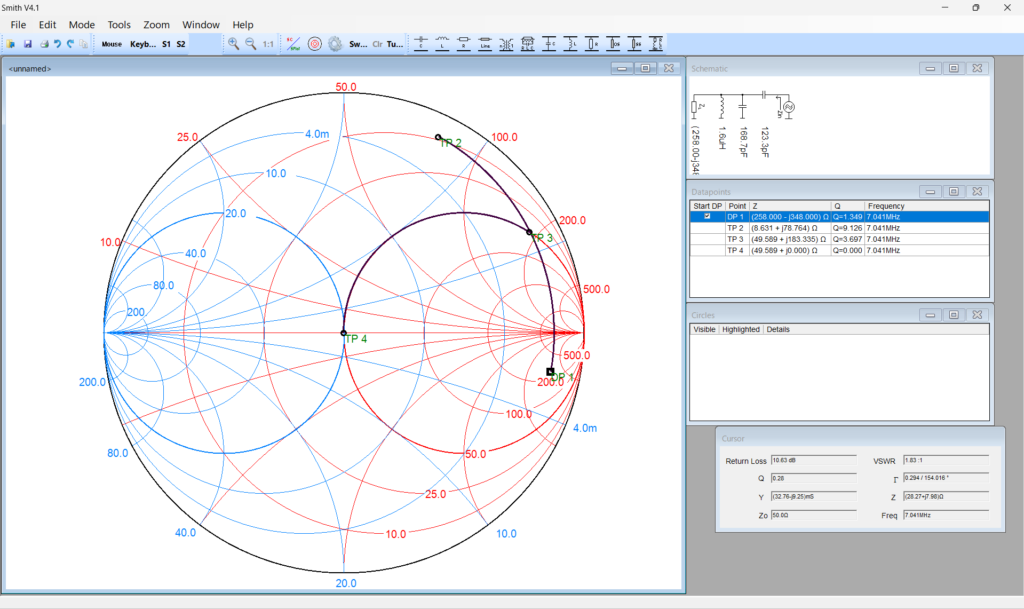The image size is (1024, 609).
Task: Toggle the Start DP checkbox for DP 1
Action: coord(708,216)
